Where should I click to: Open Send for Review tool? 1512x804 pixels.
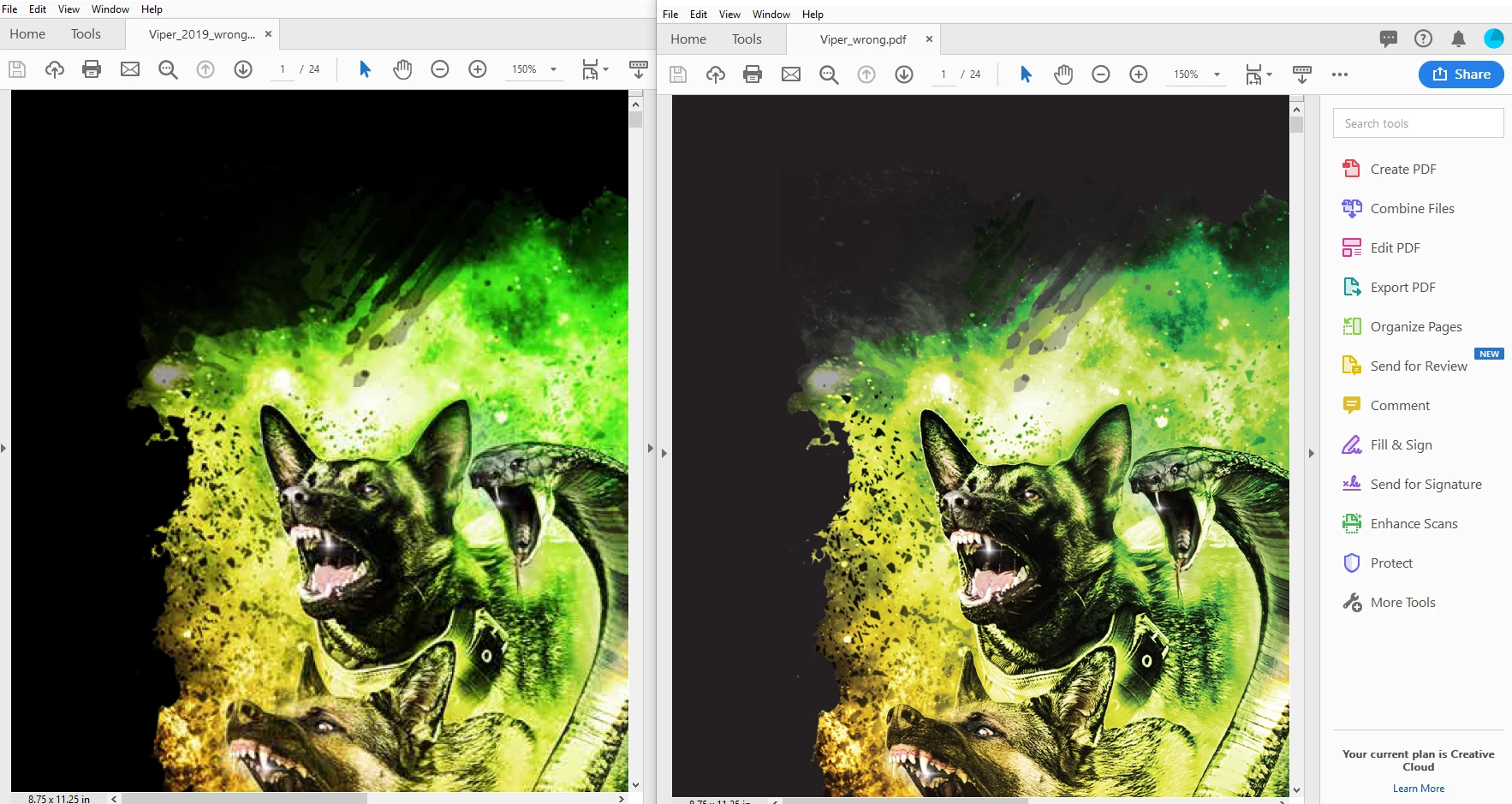[1419, 366]
